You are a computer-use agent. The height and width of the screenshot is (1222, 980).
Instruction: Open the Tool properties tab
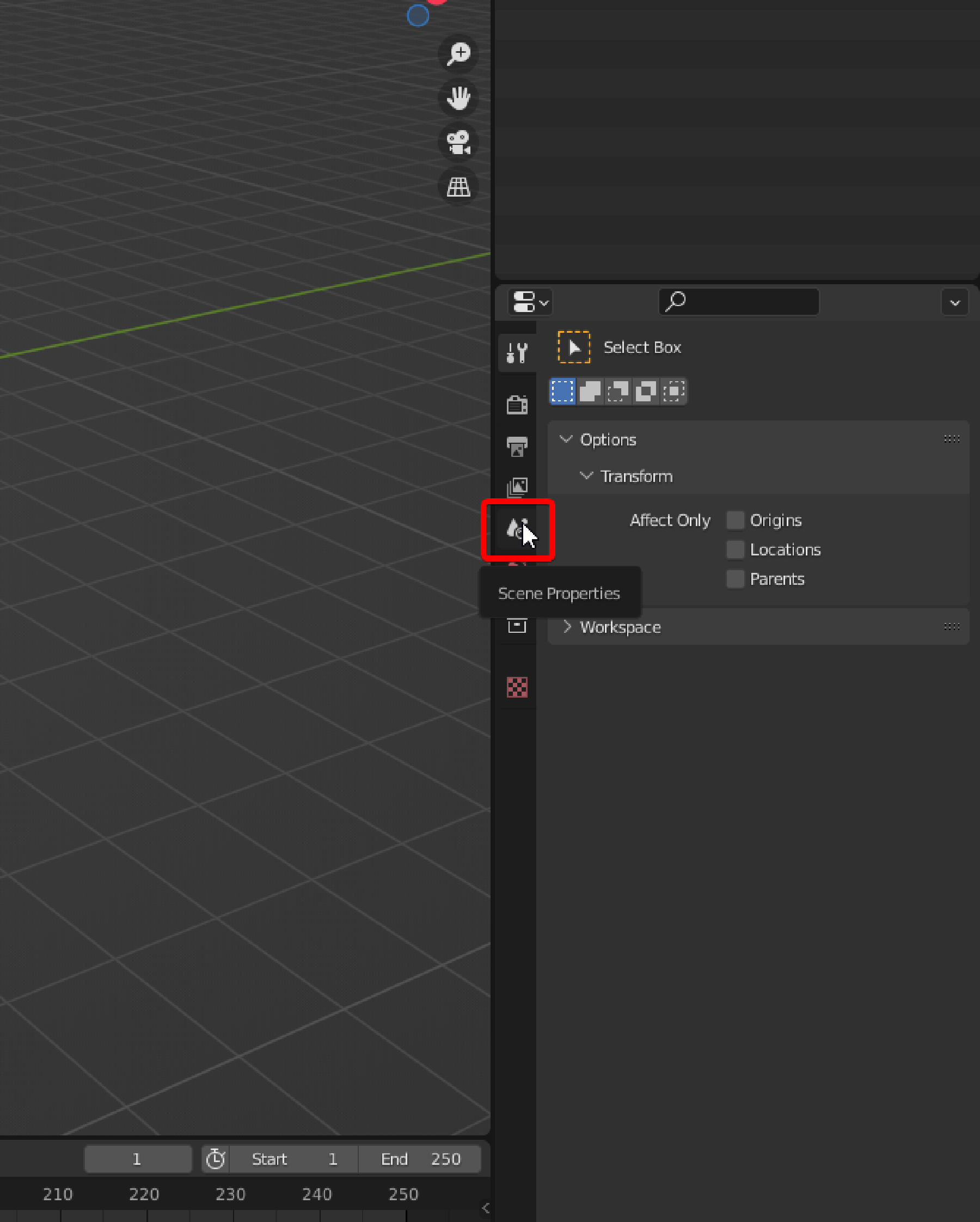[517, 352]
